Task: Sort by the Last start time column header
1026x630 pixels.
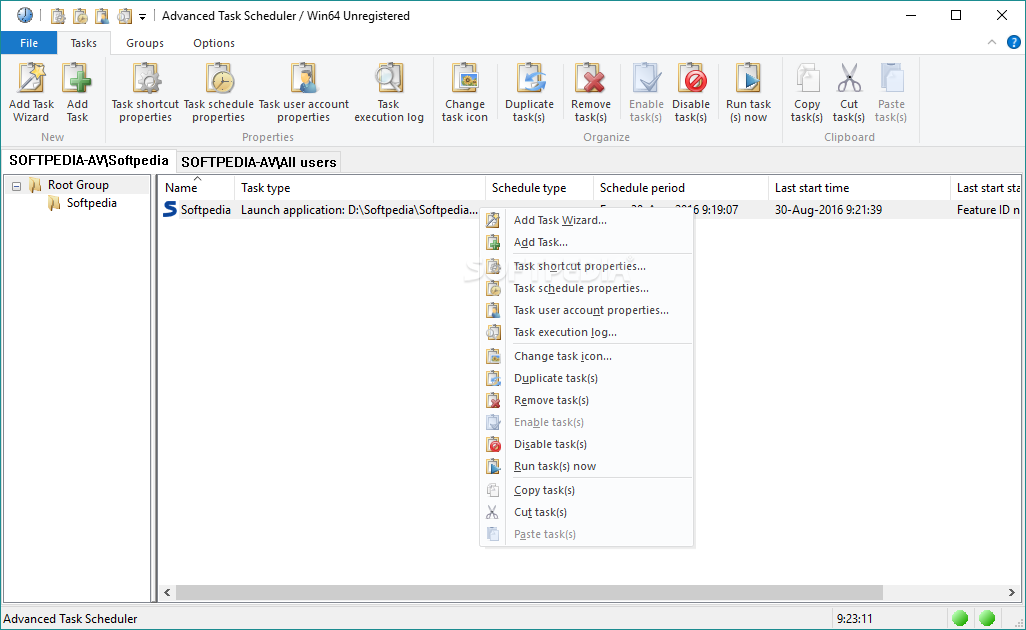Action: point(859,188)
